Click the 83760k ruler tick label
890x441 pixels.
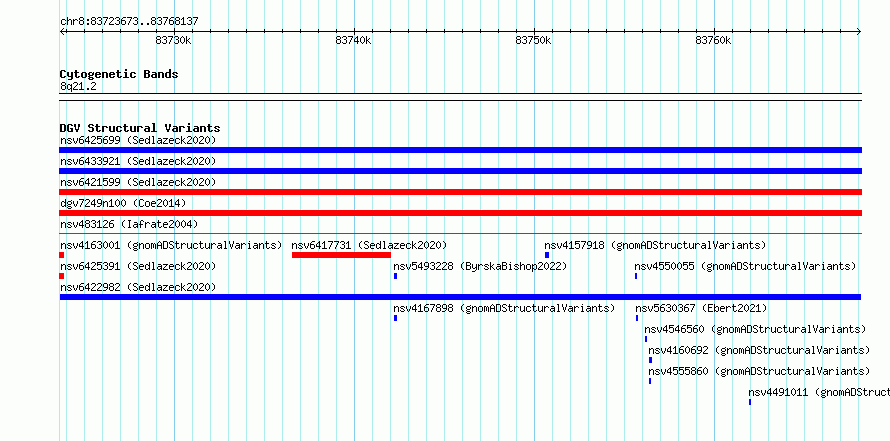click(x=713, y=41)
